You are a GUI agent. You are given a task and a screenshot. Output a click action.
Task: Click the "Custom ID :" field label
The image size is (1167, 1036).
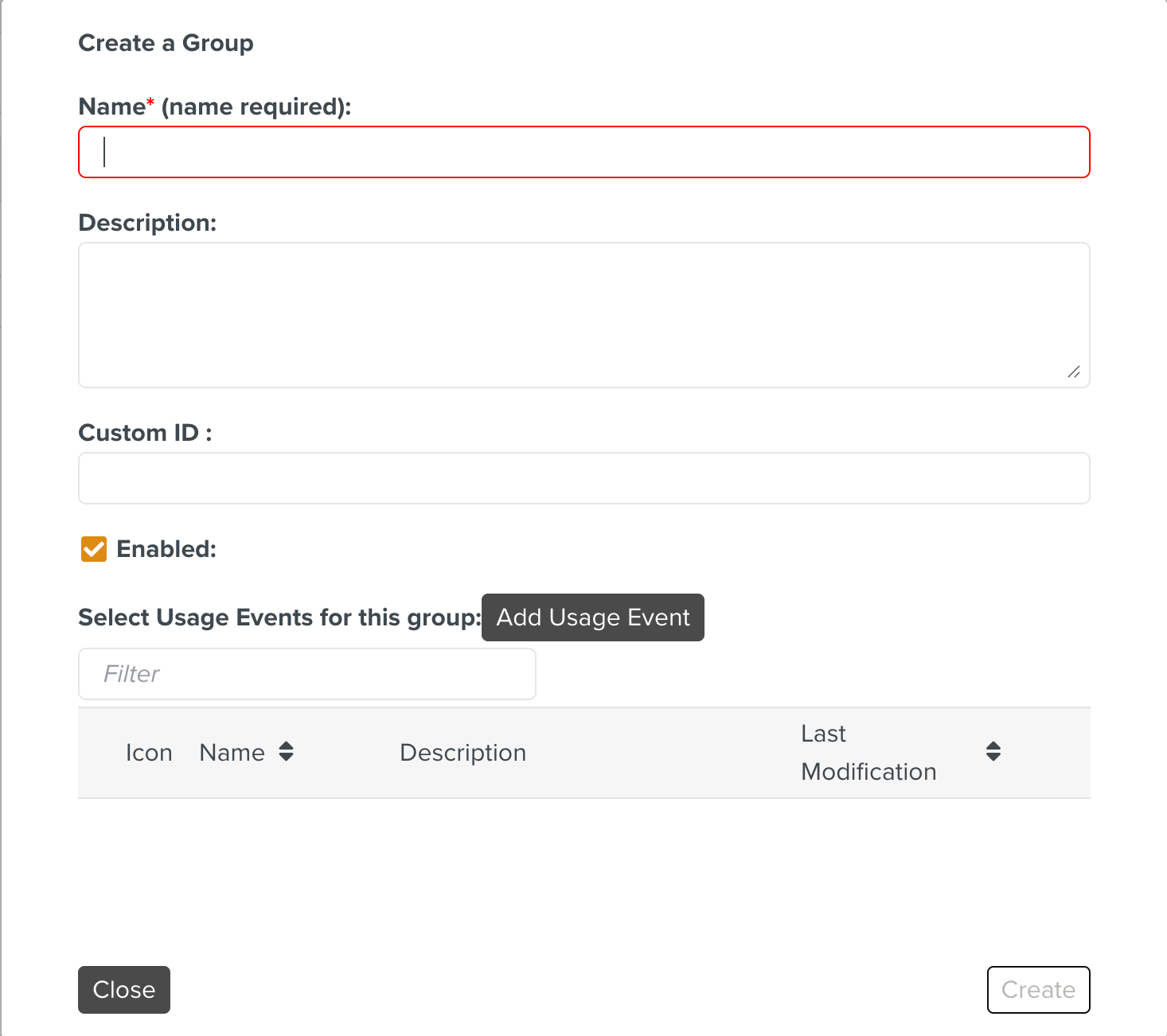(x=145, y=433)
